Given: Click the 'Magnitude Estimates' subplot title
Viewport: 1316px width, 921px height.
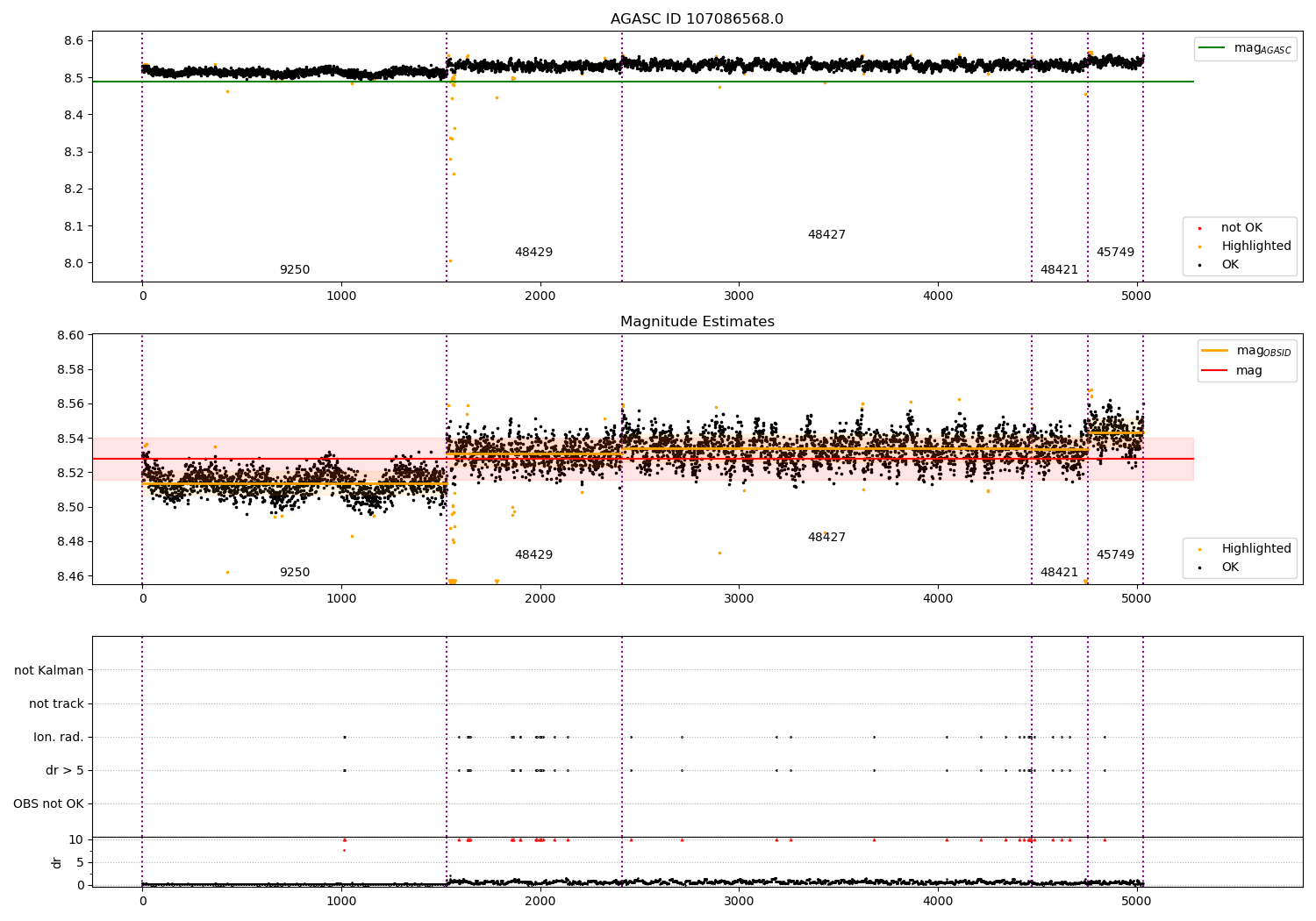Looking at the screenshot, I should pos(697,322).
